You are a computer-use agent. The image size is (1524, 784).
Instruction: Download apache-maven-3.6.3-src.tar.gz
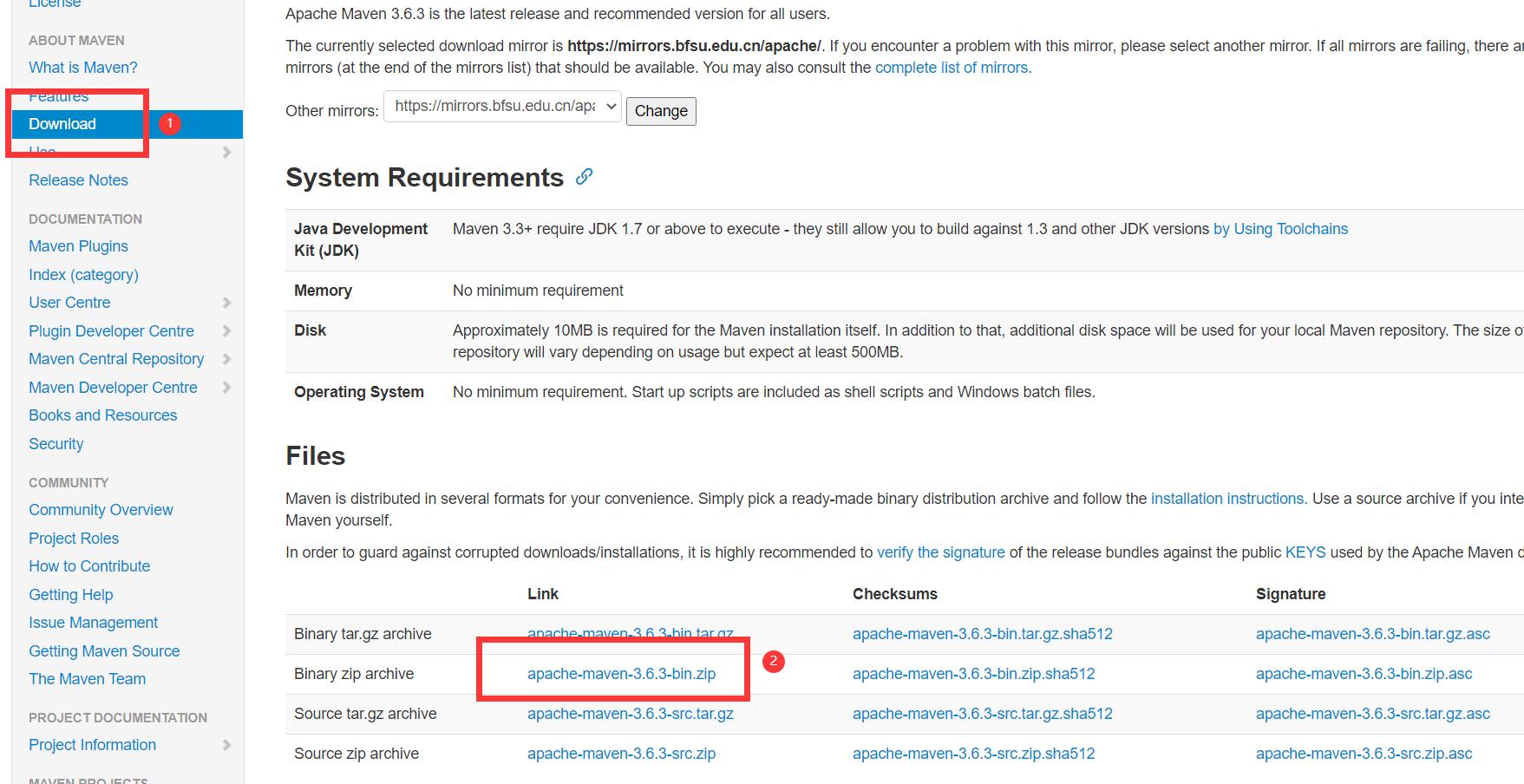pyautogui.click(x=631, y=714)
